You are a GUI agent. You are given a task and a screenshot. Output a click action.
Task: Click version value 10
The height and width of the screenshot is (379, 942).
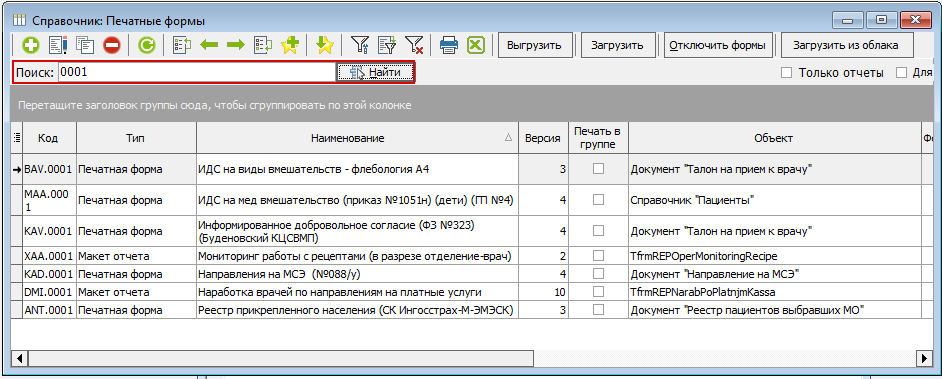(543, 292)
